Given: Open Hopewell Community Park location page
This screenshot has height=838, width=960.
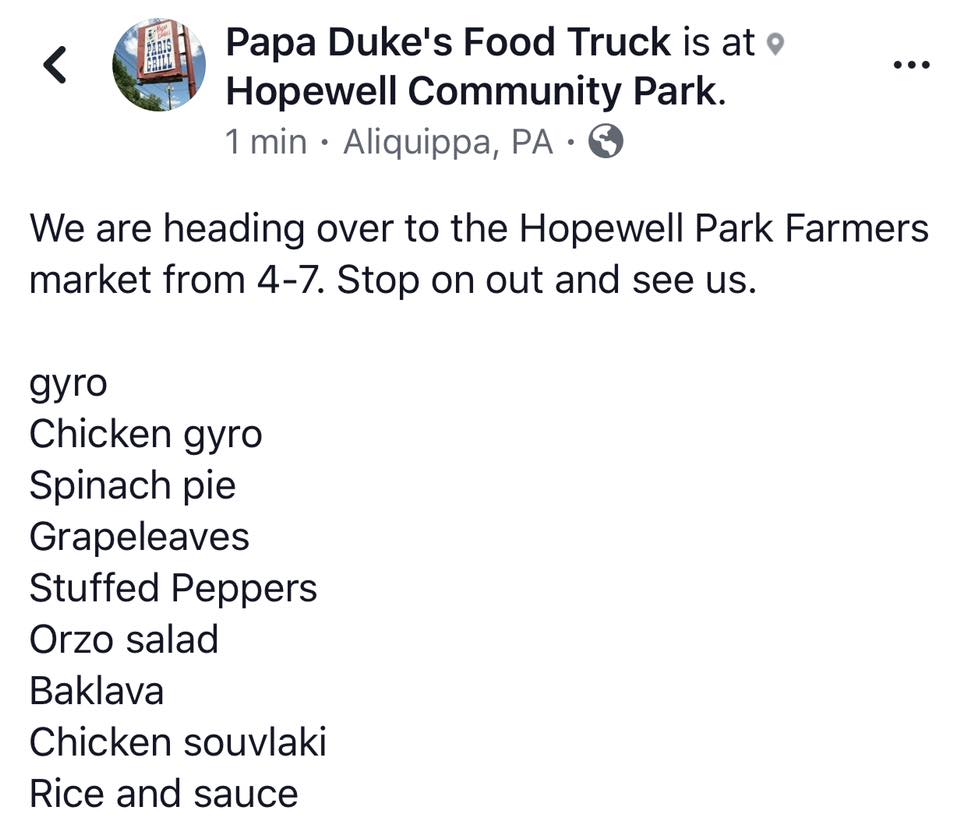Looking at the screenshot, I should (x=471, y=92).
